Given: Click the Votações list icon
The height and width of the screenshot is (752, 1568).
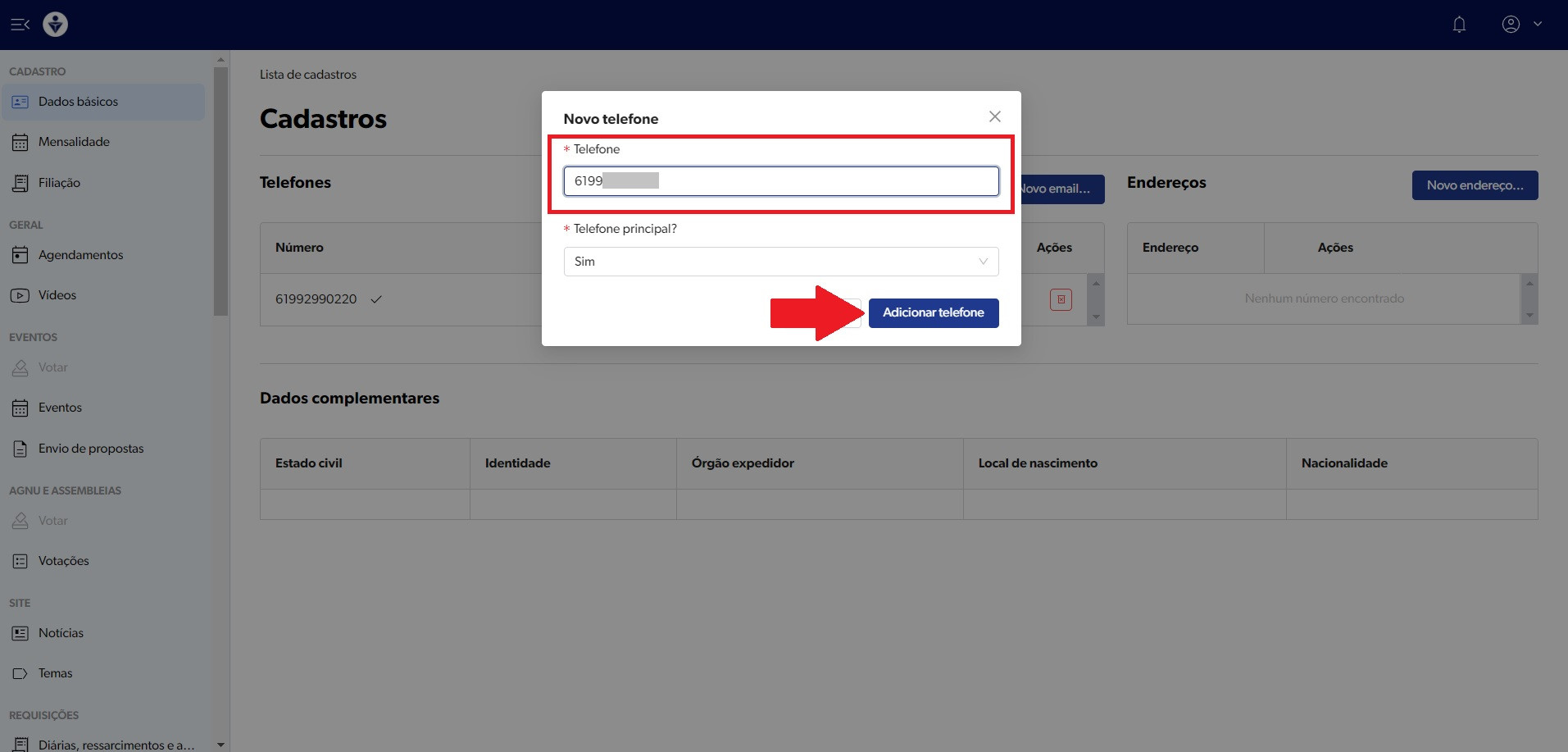Looking at the screenshot, I should 20,562.
